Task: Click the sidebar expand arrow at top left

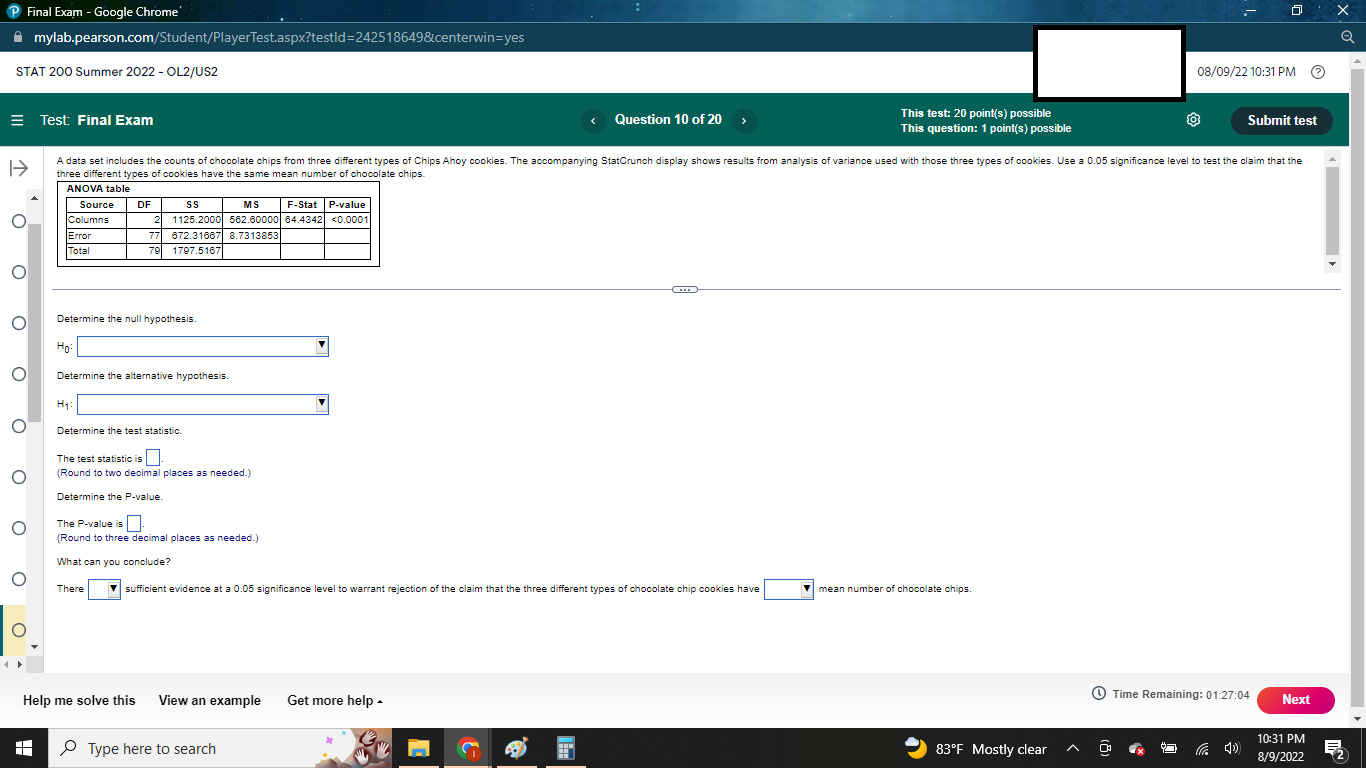Action: [17, 170]
